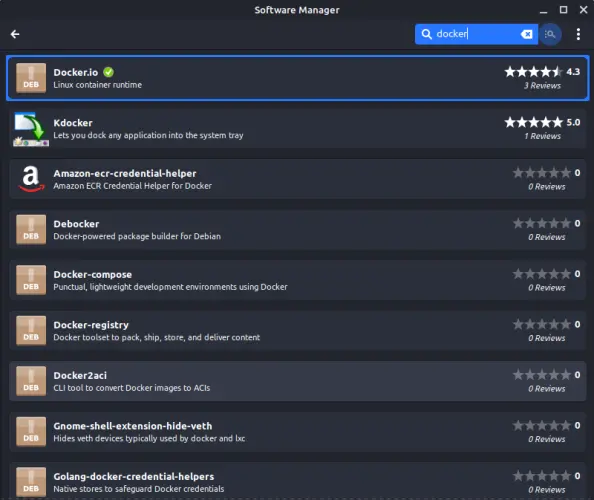Click the Kdocker application icon
This screenshot has width=594, height=500.
point(31,129)
